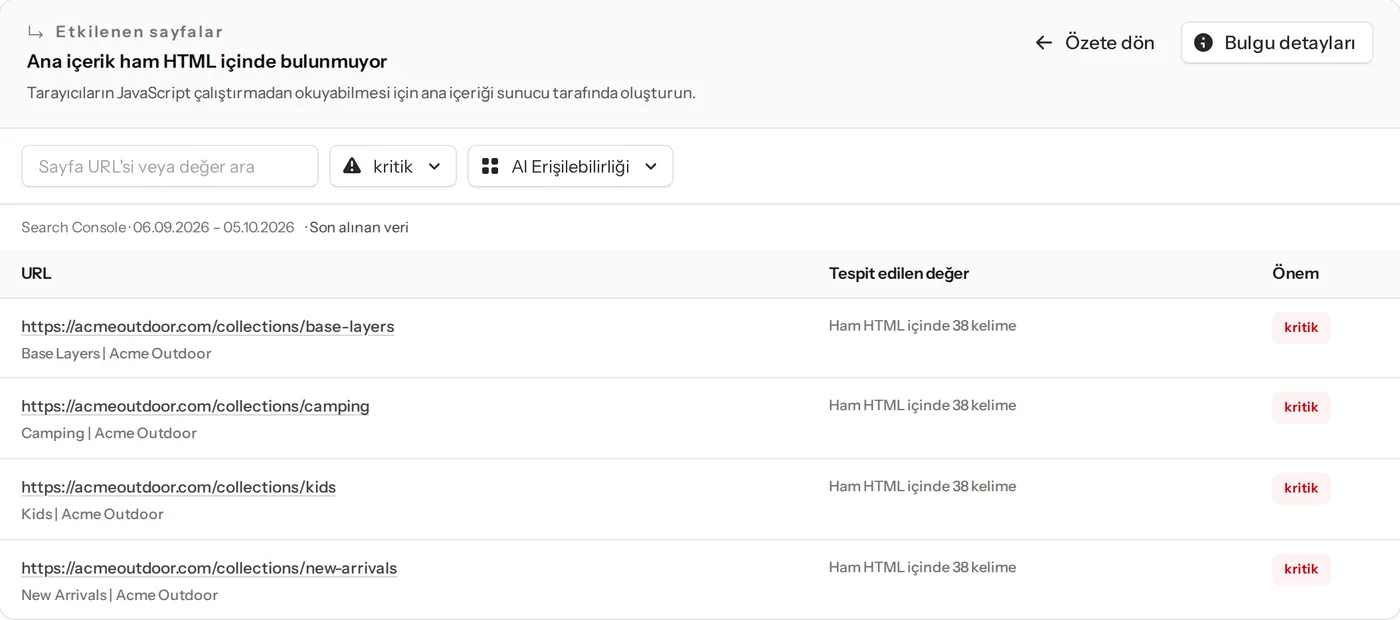Click the kritik badge in camping row

(x=1301, y=407)
